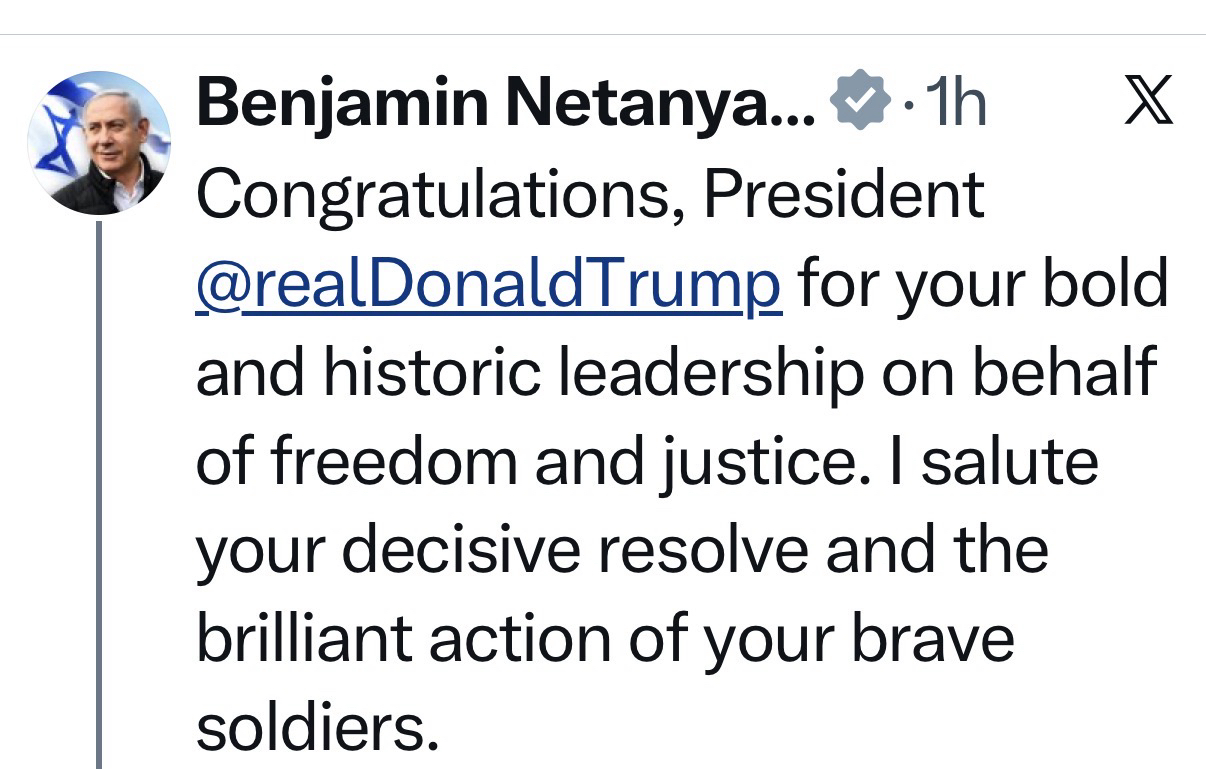This screenshot has height=769, width=1206.
Task: Open the tweet author's profile picture
Action: click(x=98, y=142)
